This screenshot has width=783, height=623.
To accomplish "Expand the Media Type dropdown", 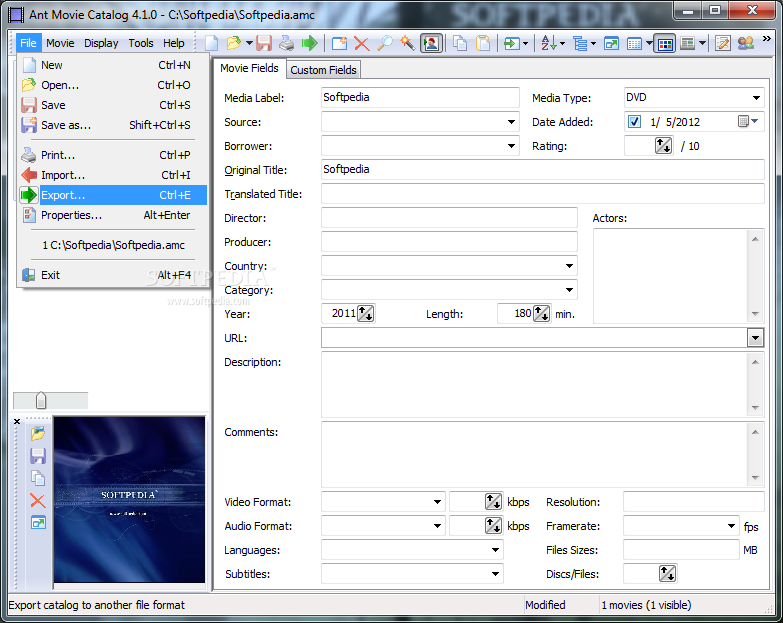I will pos(756,98).
